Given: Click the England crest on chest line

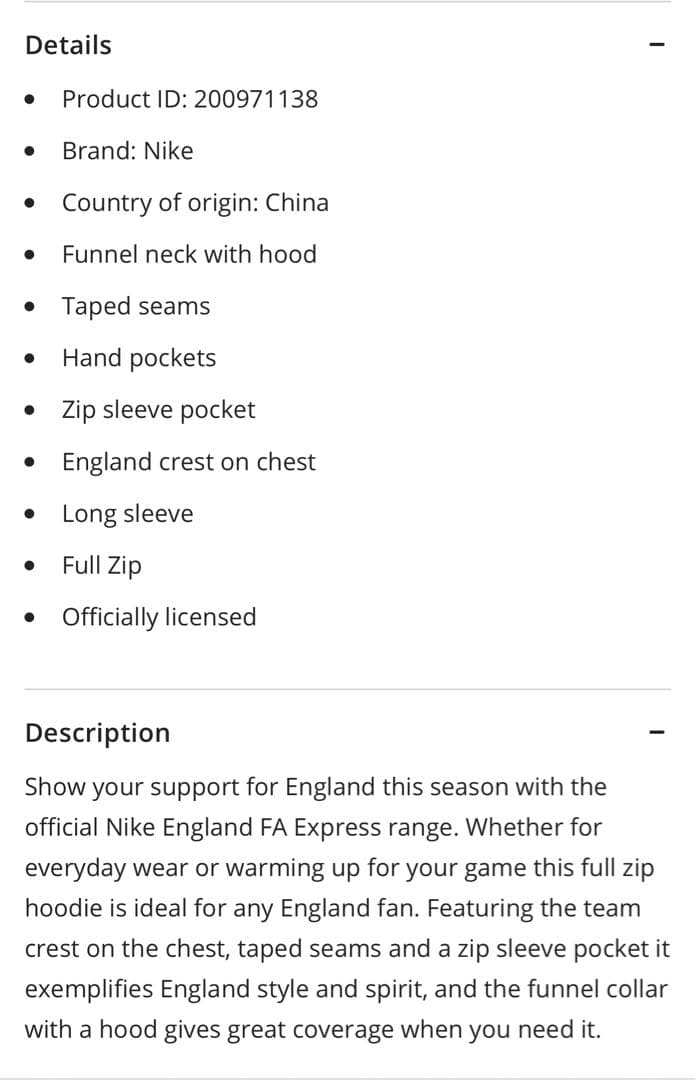Looking at the screenshot, I should 189,461.
